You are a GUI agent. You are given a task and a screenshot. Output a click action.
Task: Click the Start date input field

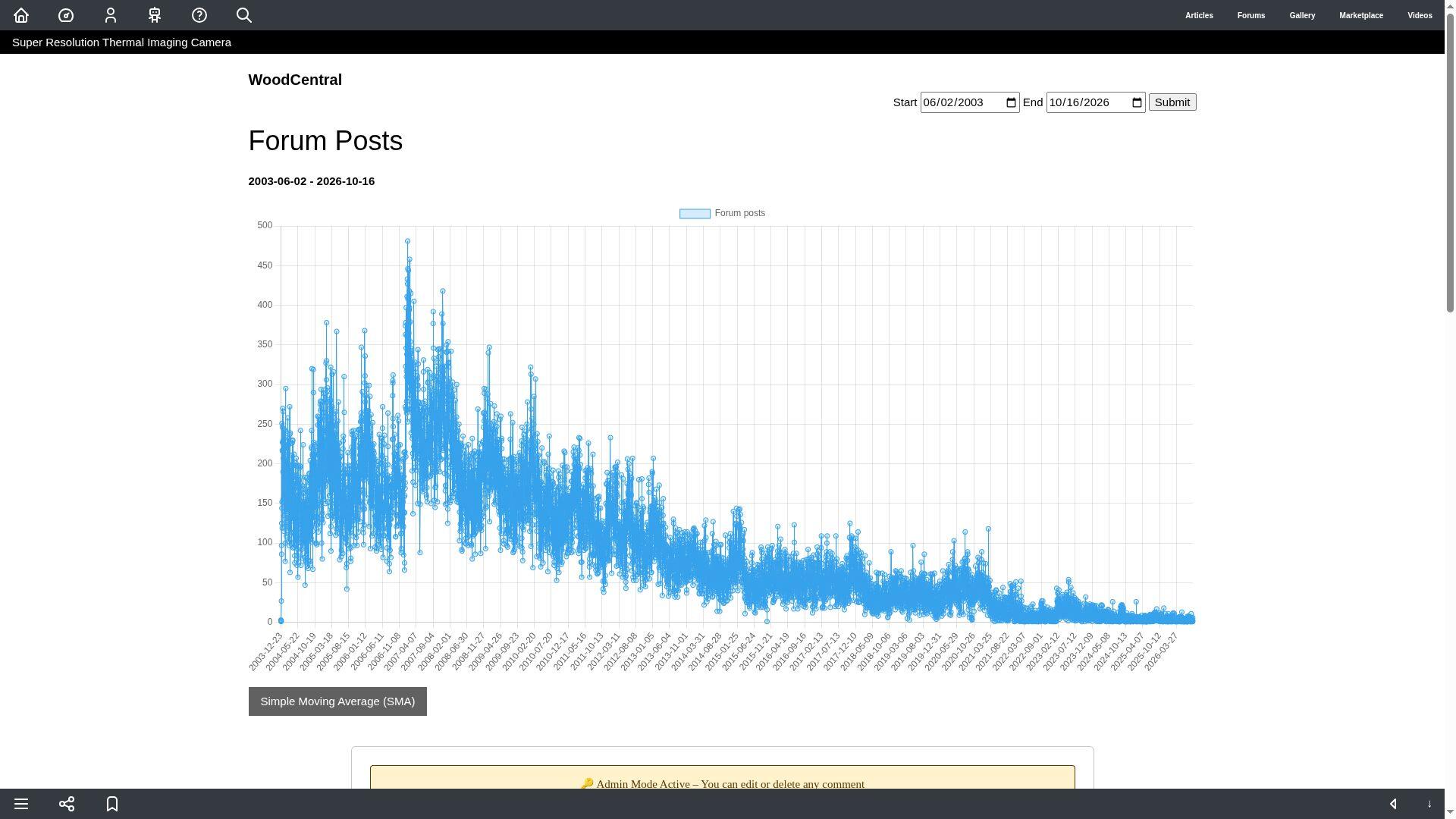[x=970, y=102]
